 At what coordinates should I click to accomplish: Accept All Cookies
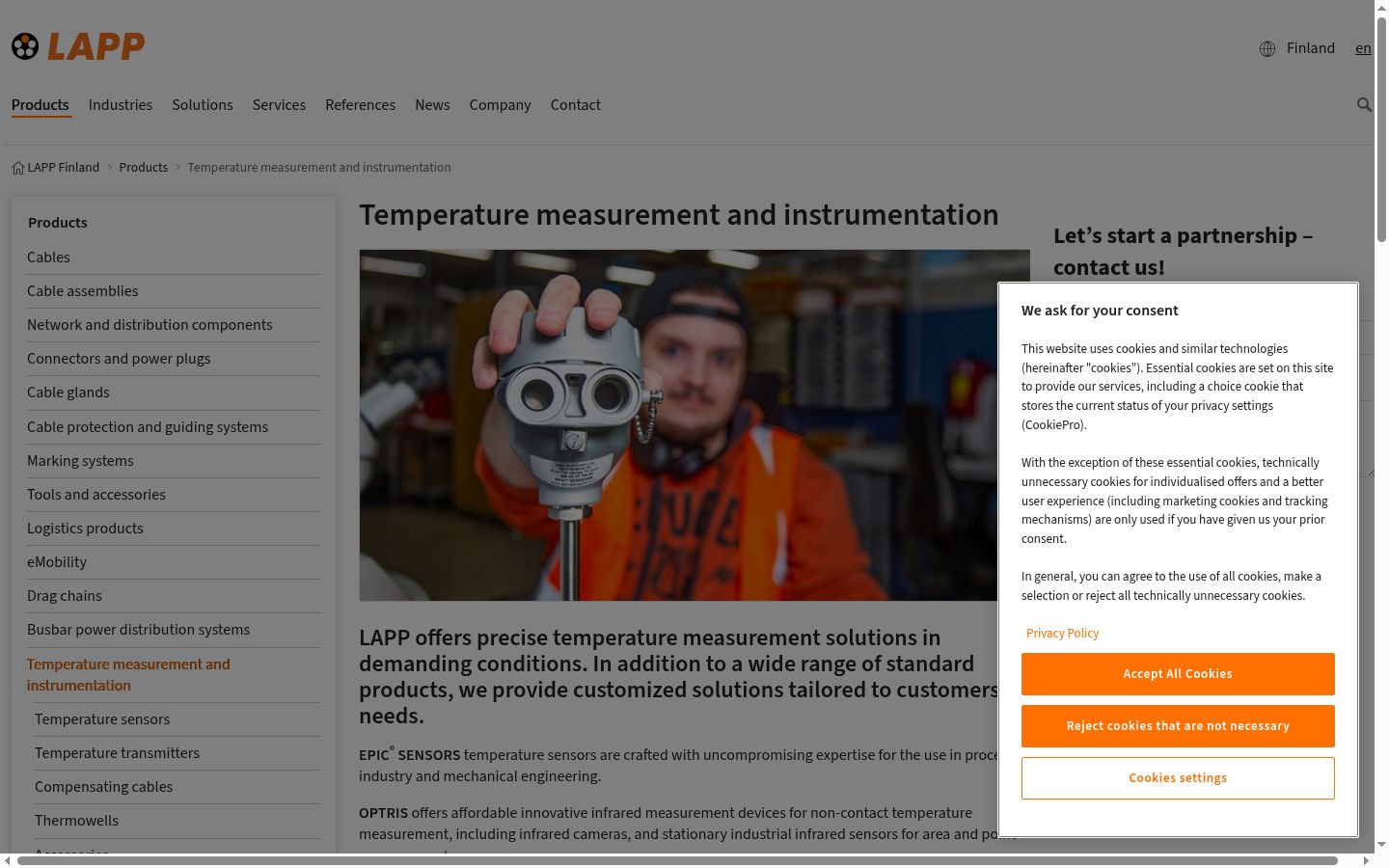(x=1178, y=674)
